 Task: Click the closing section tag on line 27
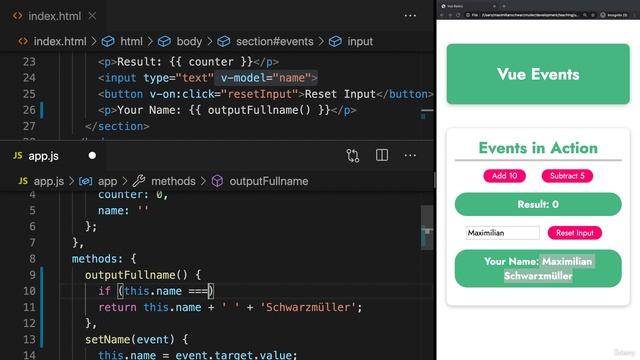pyautogui.click(x=117, y=127)
